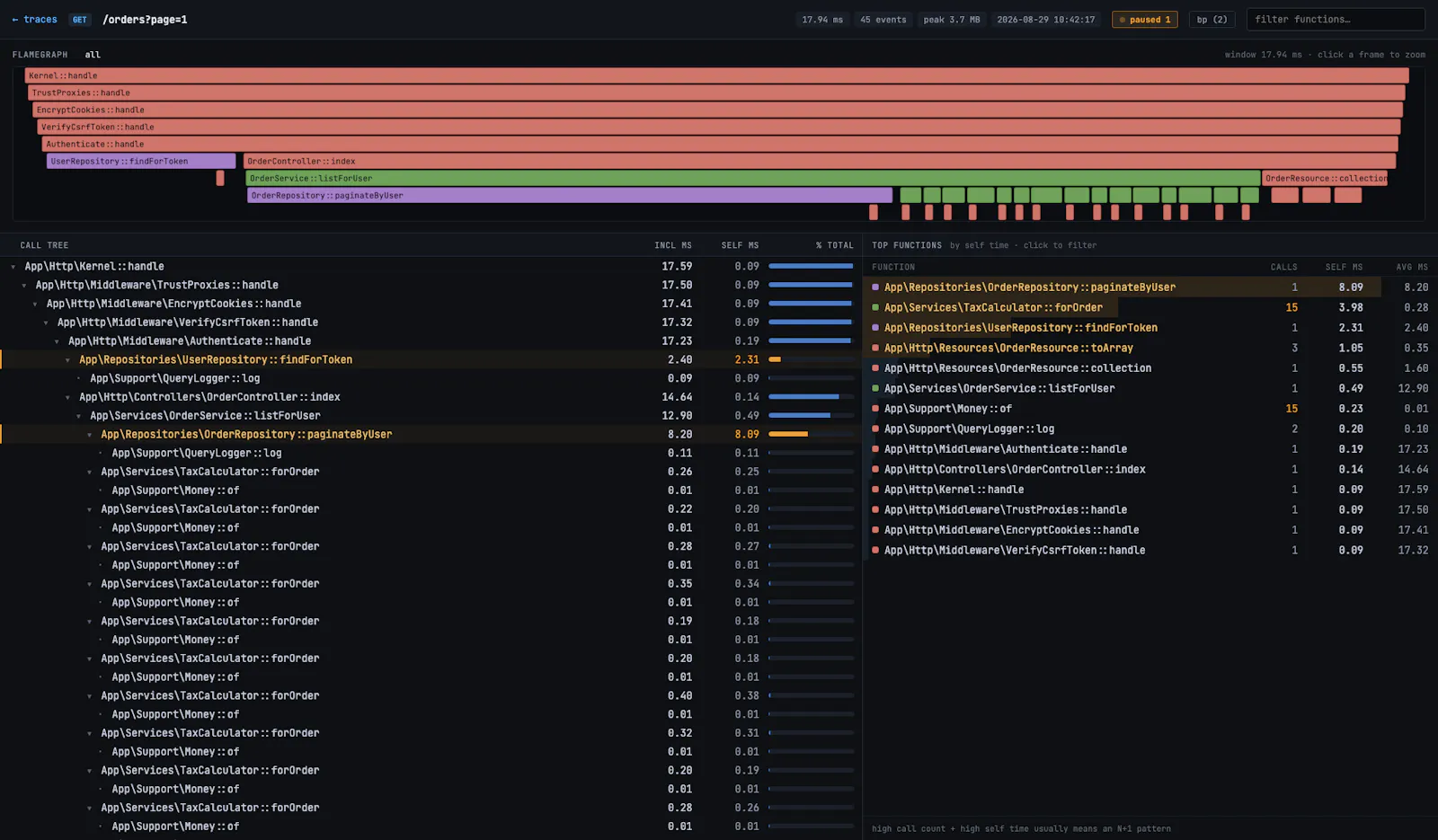Viewport: 1438px width, 840px height.
Task: Select OrderResource::collection flame frame
Action: coord(1325,178)
